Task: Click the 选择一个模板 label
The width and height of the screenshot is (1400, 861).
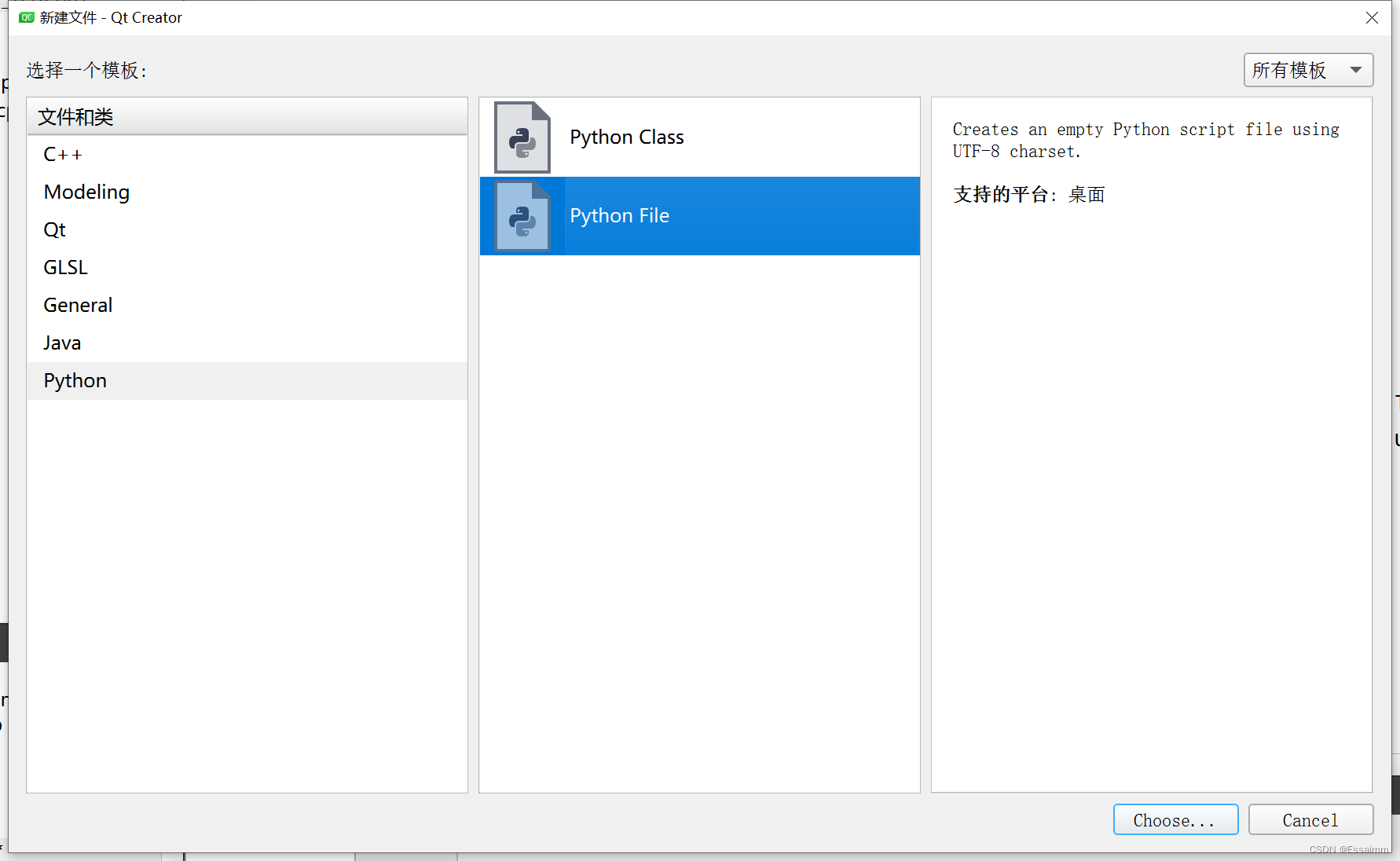Action: (x=86, y=70)
